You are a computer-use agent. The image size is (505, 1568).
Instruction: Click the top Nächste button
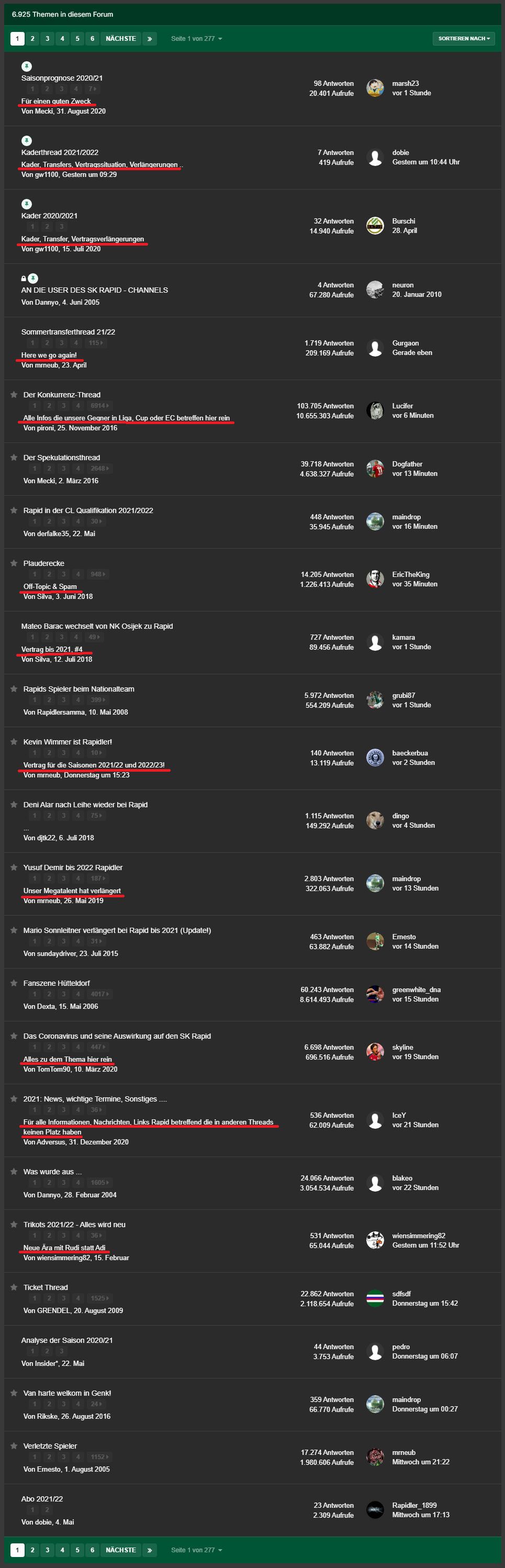(120, 38)
